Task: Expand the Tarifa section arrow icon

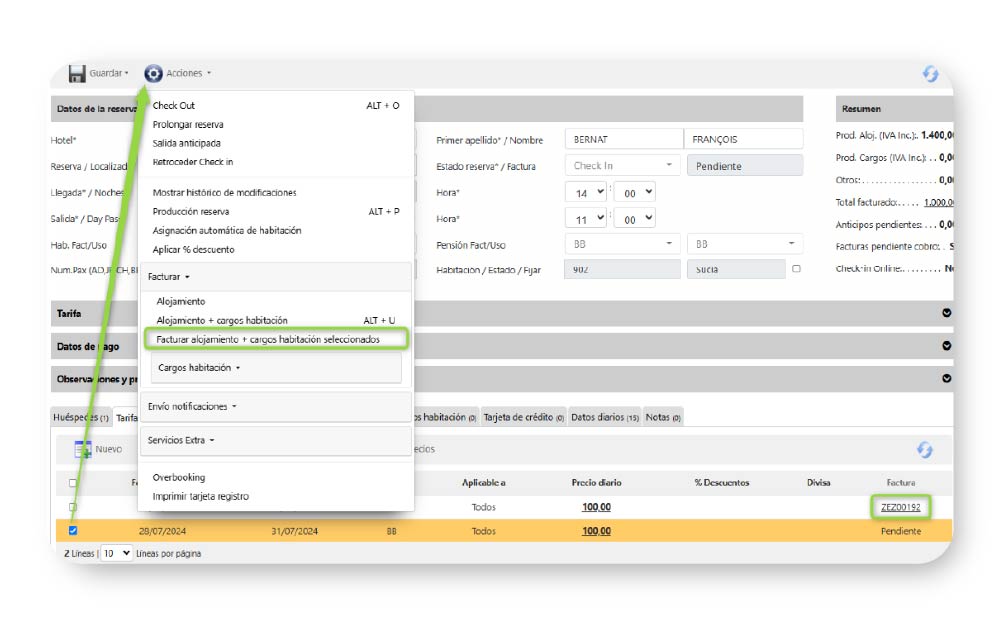Action: point(946,313)
